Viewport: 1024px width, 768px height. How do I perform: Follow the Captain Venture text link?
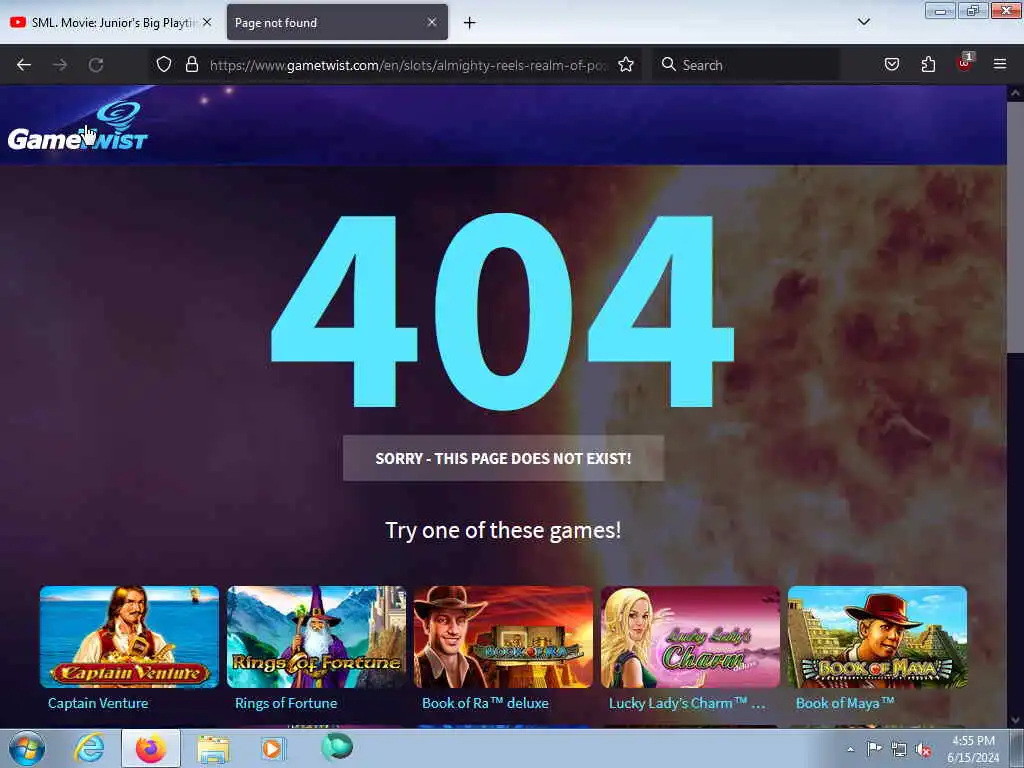coord(98,703)
